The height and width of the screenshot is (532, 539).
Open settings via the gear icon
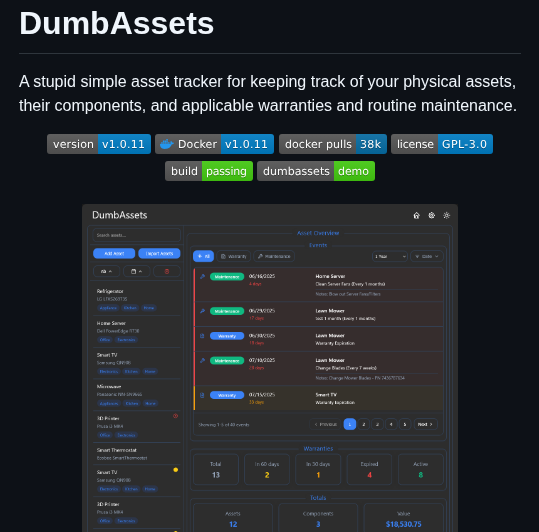(x=431, y=215)
